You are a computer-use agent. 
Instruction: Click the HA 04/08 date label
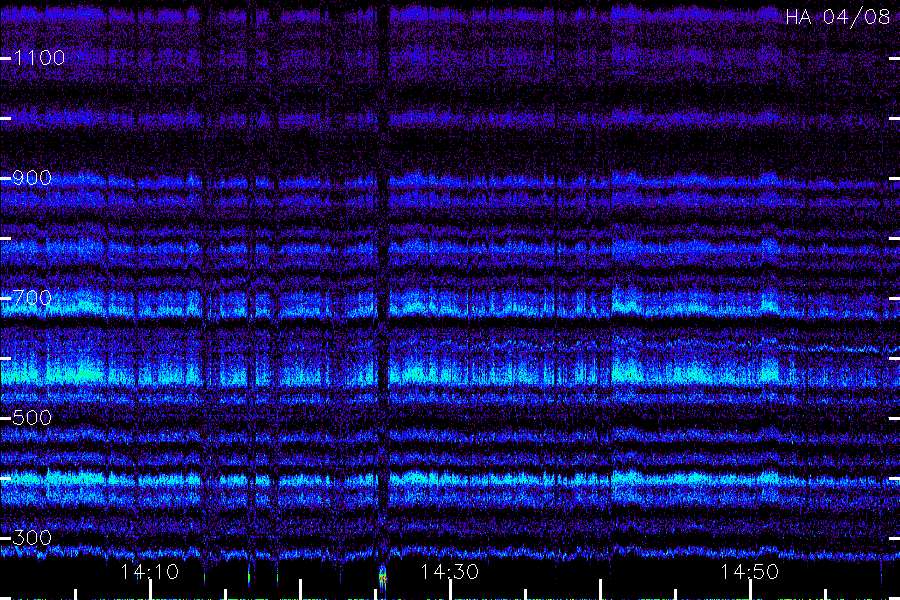tap(838, 17)
